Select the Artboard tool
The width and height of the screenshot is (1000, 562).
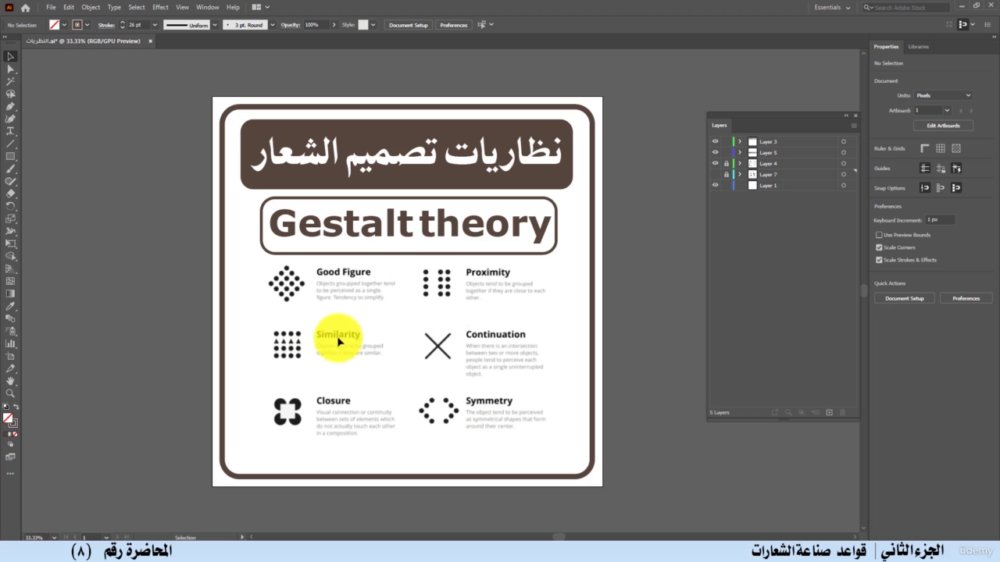[x=10, y=356]
